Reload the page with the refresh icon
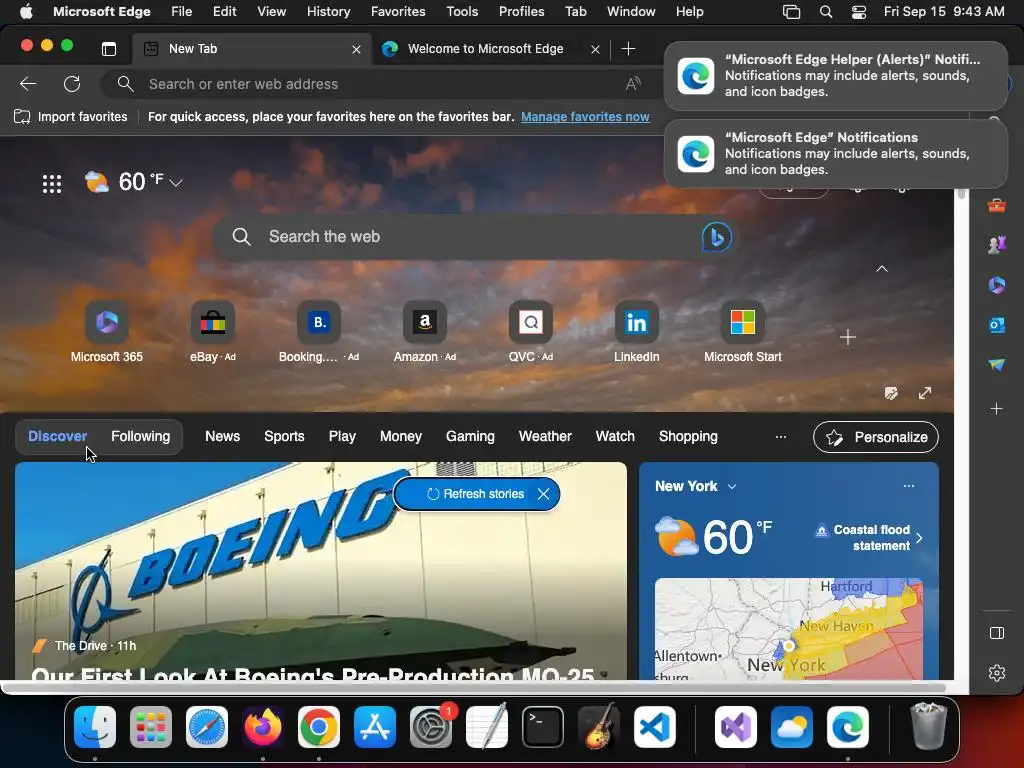The height and width of the screenshot is (768, 1024). pos(72,84)
